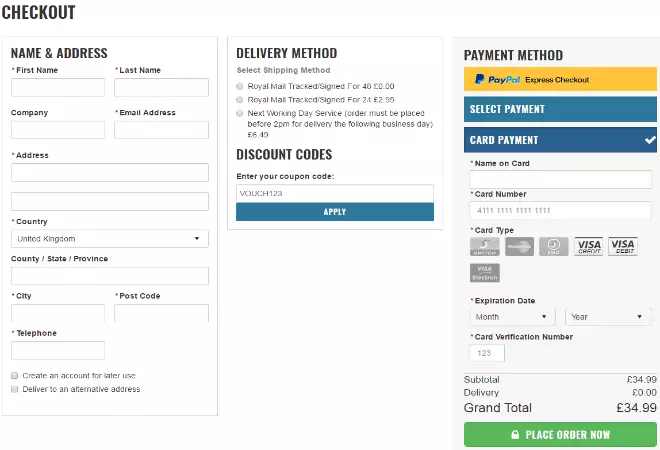Choose the MasterCard card type icon
Viewport: 660px width, 450px height.
coord(519,246)
